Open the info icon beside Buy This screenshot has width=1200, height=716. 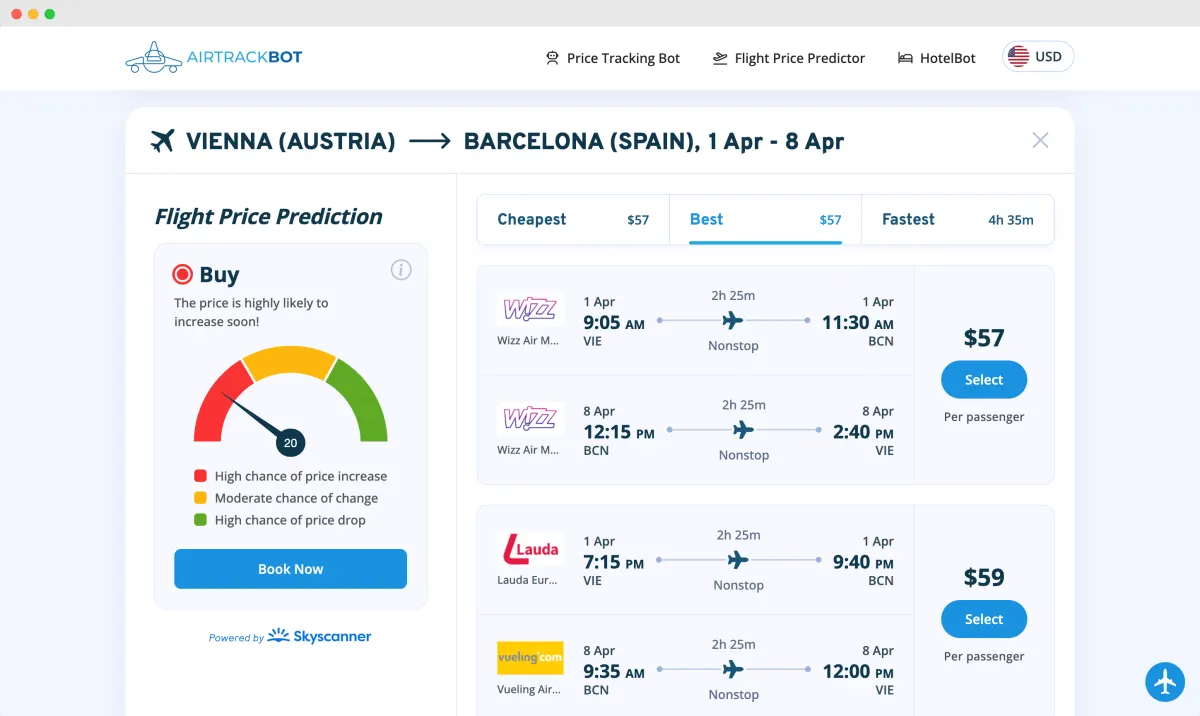pyautogui.click(x=401, y=270)
